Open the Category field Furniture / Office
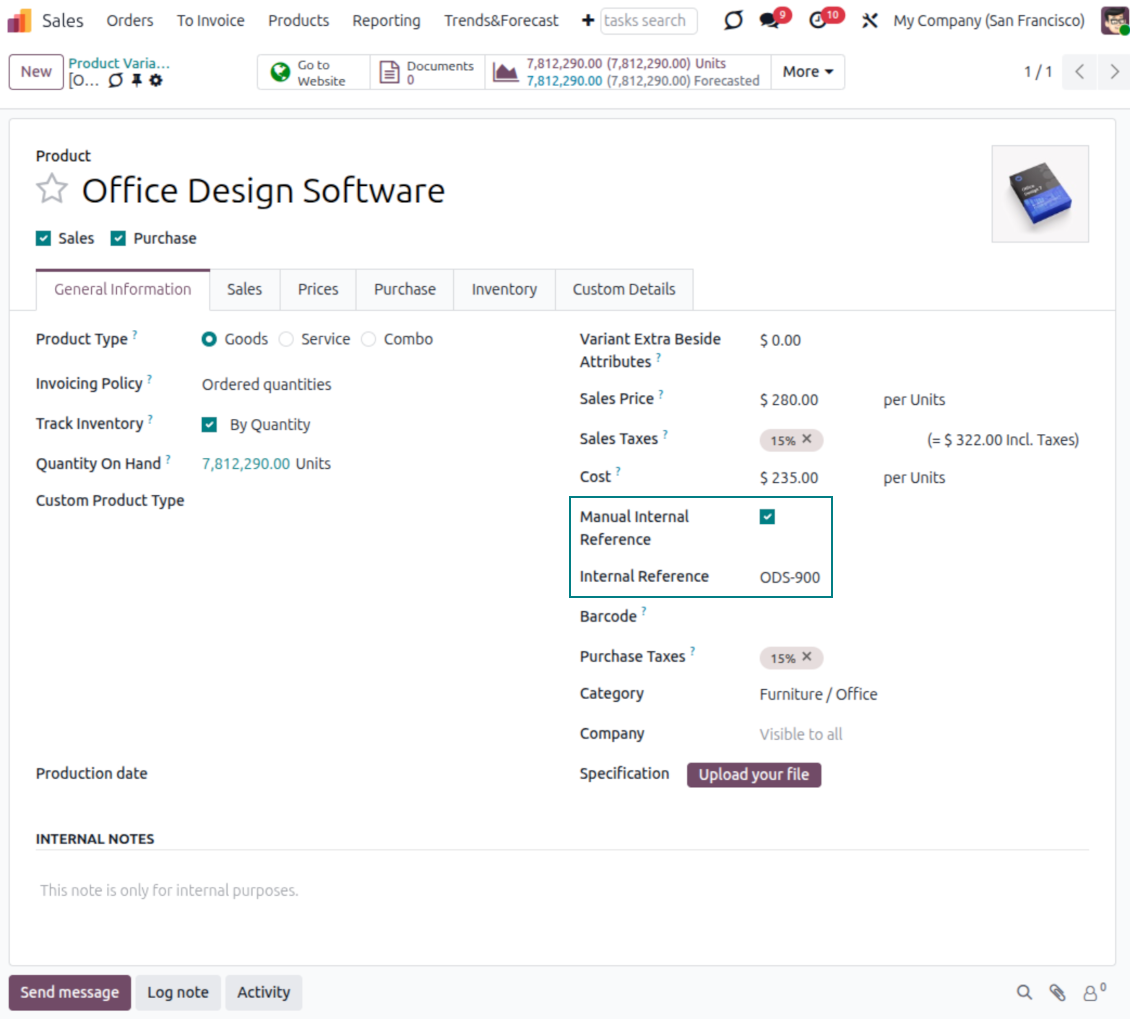This screenshot has height=1019, width=1130. tap(818, 694)
